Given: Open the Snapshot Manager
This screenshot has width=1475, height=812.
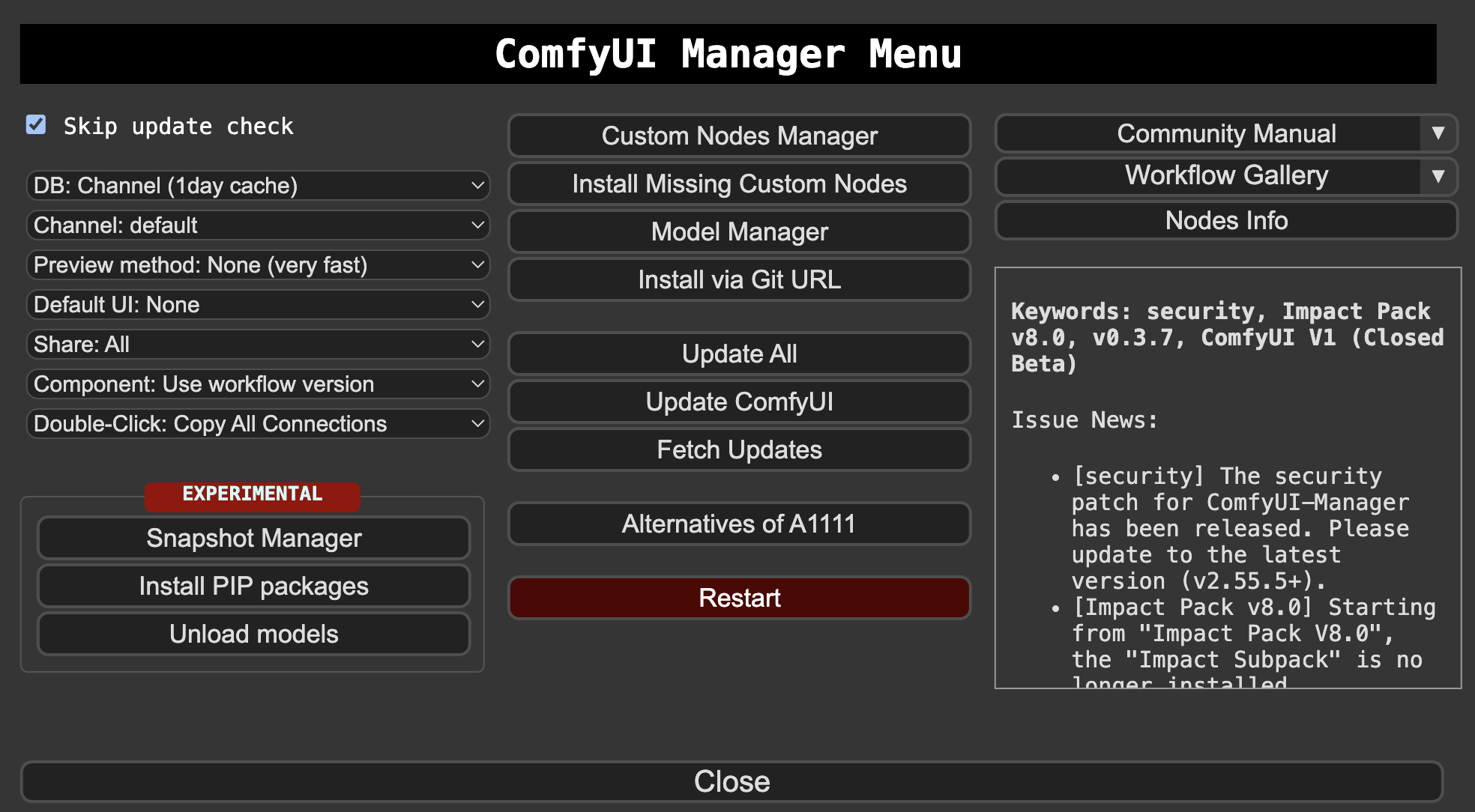Looking at the screenshot, I should 253,538.
